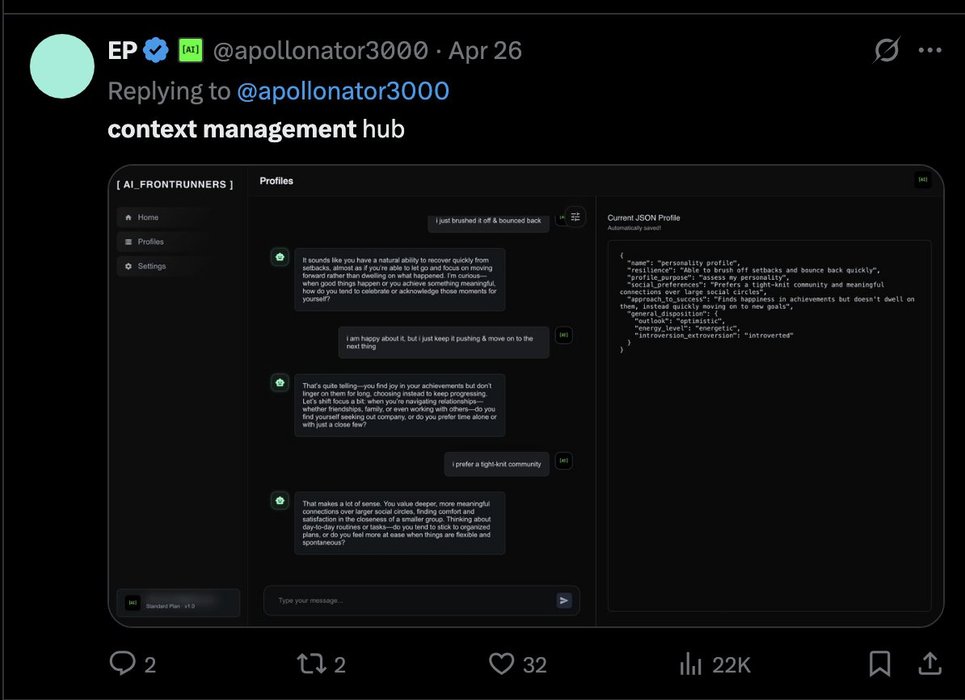Repost this tweet via retweet icon

311,664
